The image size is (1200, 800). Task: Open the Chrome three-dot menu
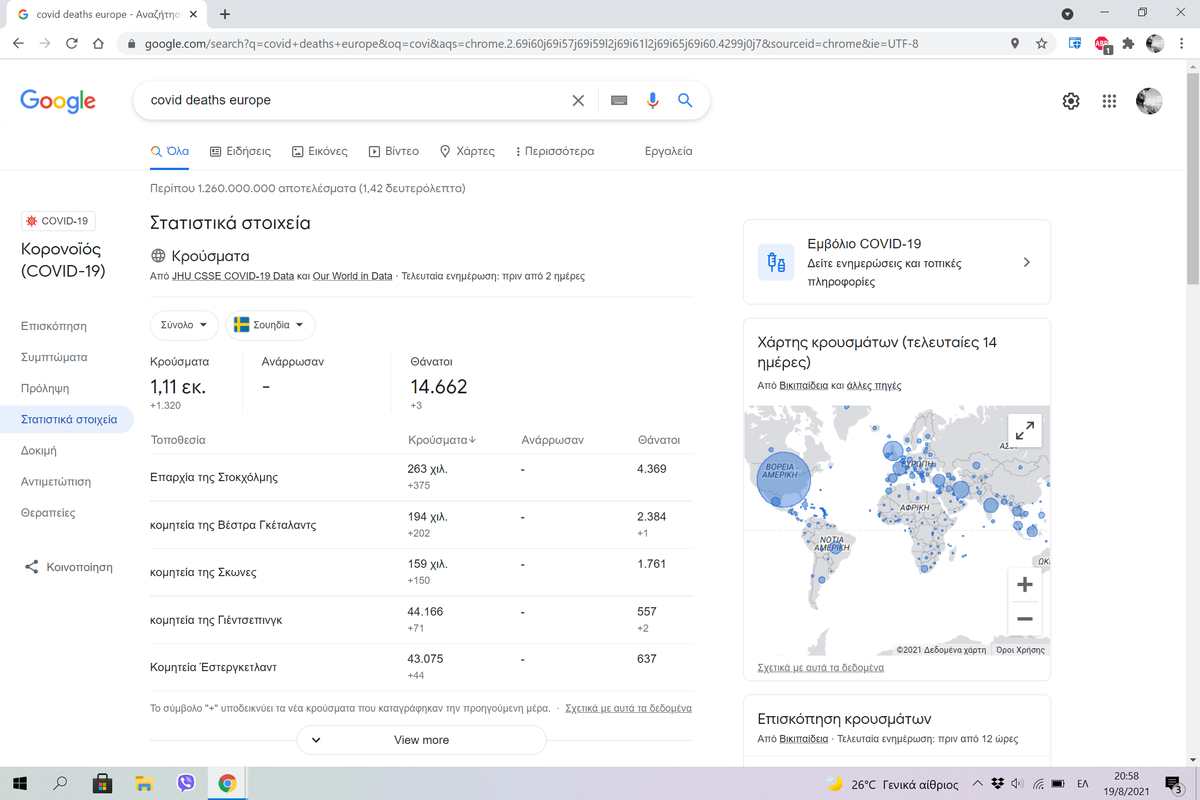point(1181,44)
